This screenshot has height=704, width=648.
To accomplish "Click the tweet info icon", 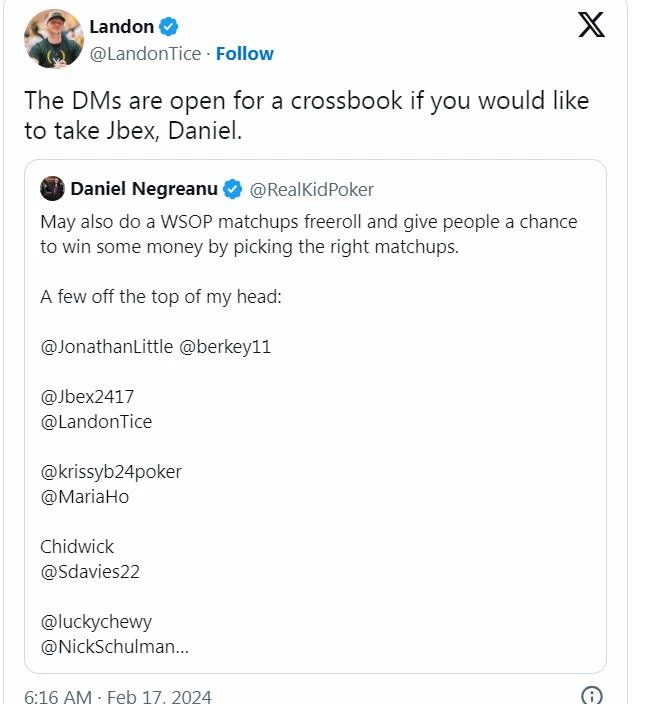I will [592, 695].
